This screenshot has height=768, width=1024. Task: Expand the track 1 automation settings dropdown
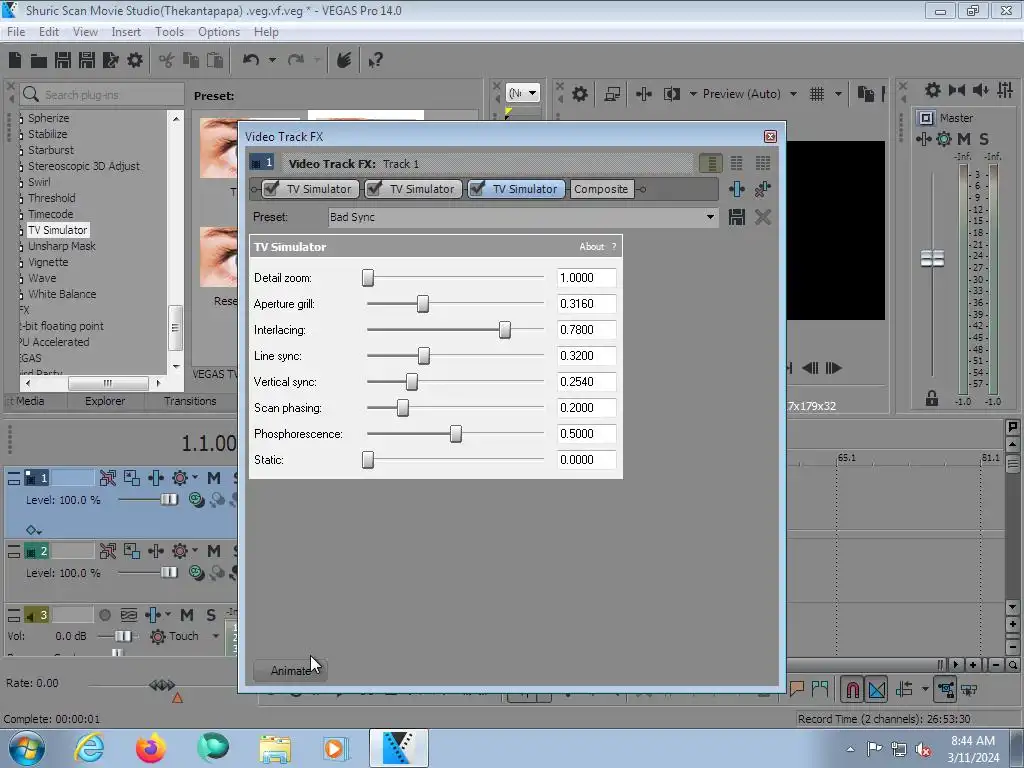pyautogui.click(x=195, y=478)
